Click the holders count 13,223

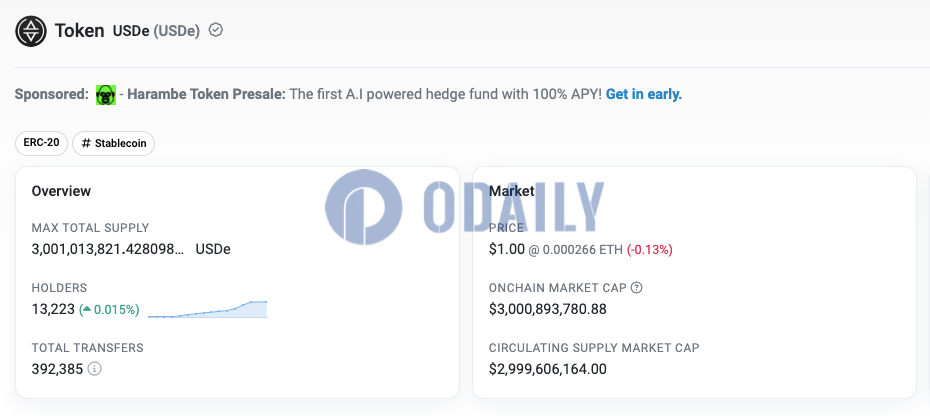pos(53,309)
